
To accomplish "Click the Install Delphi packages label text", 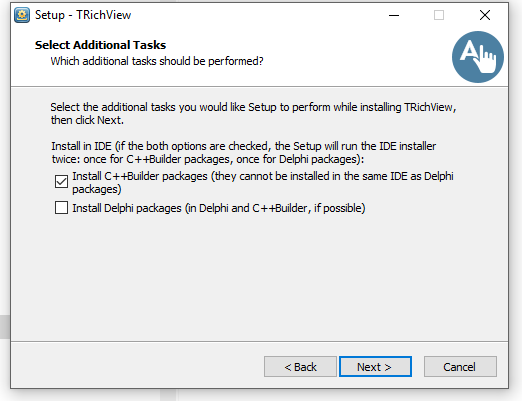I will [x=219, y=208].
